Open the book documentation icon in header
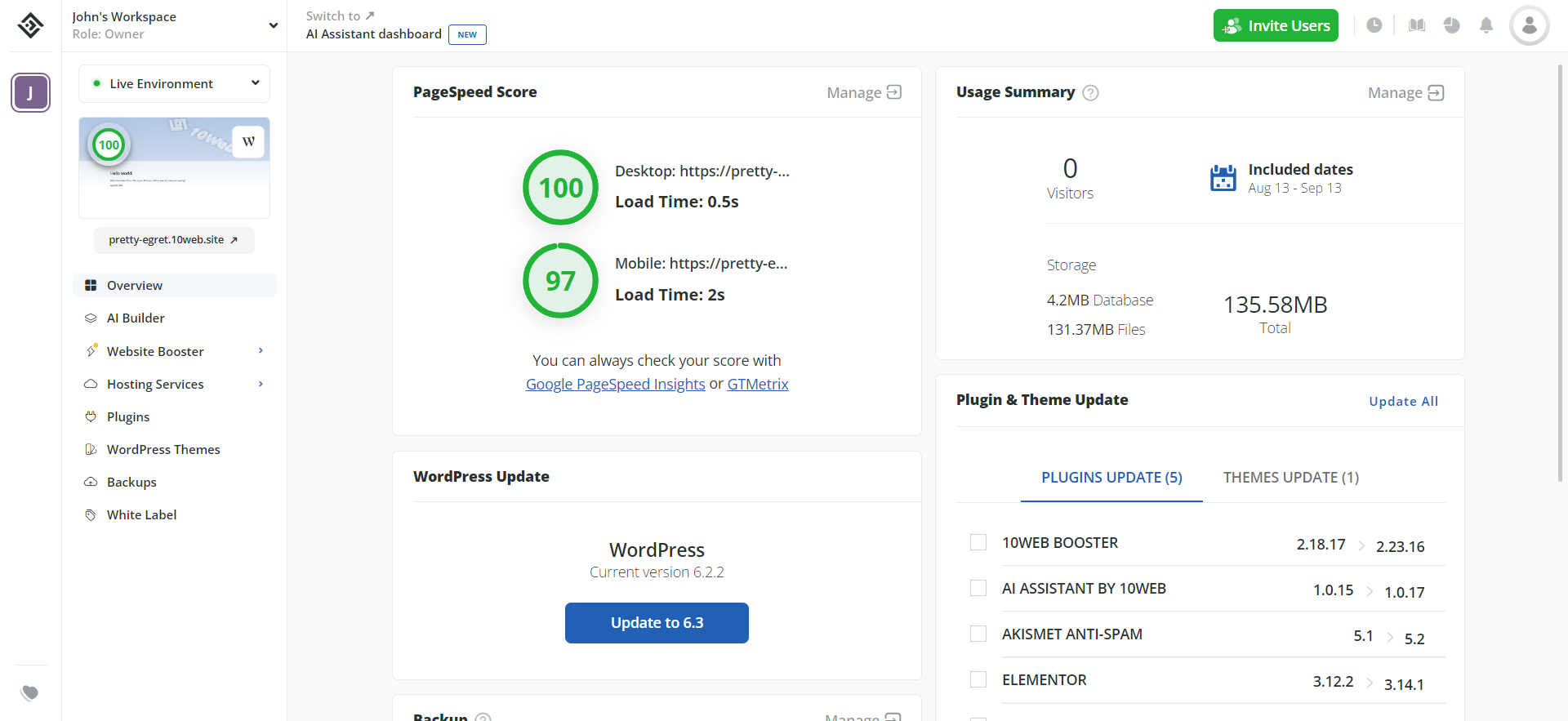This screenshot has width=1568, height=721. [1417, 25]
